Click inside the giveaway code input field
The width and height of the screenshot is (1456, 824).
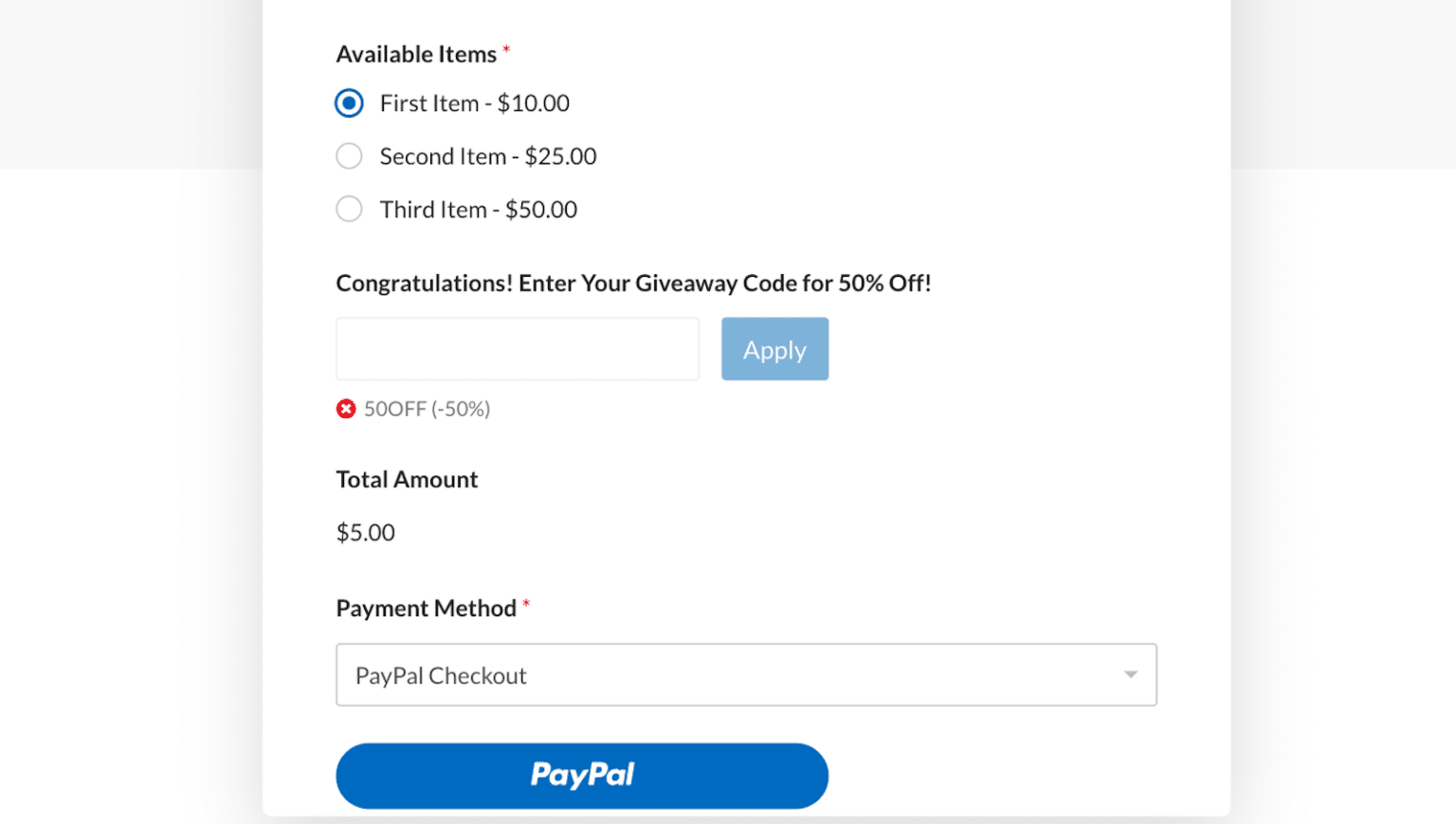click(517, 348)
